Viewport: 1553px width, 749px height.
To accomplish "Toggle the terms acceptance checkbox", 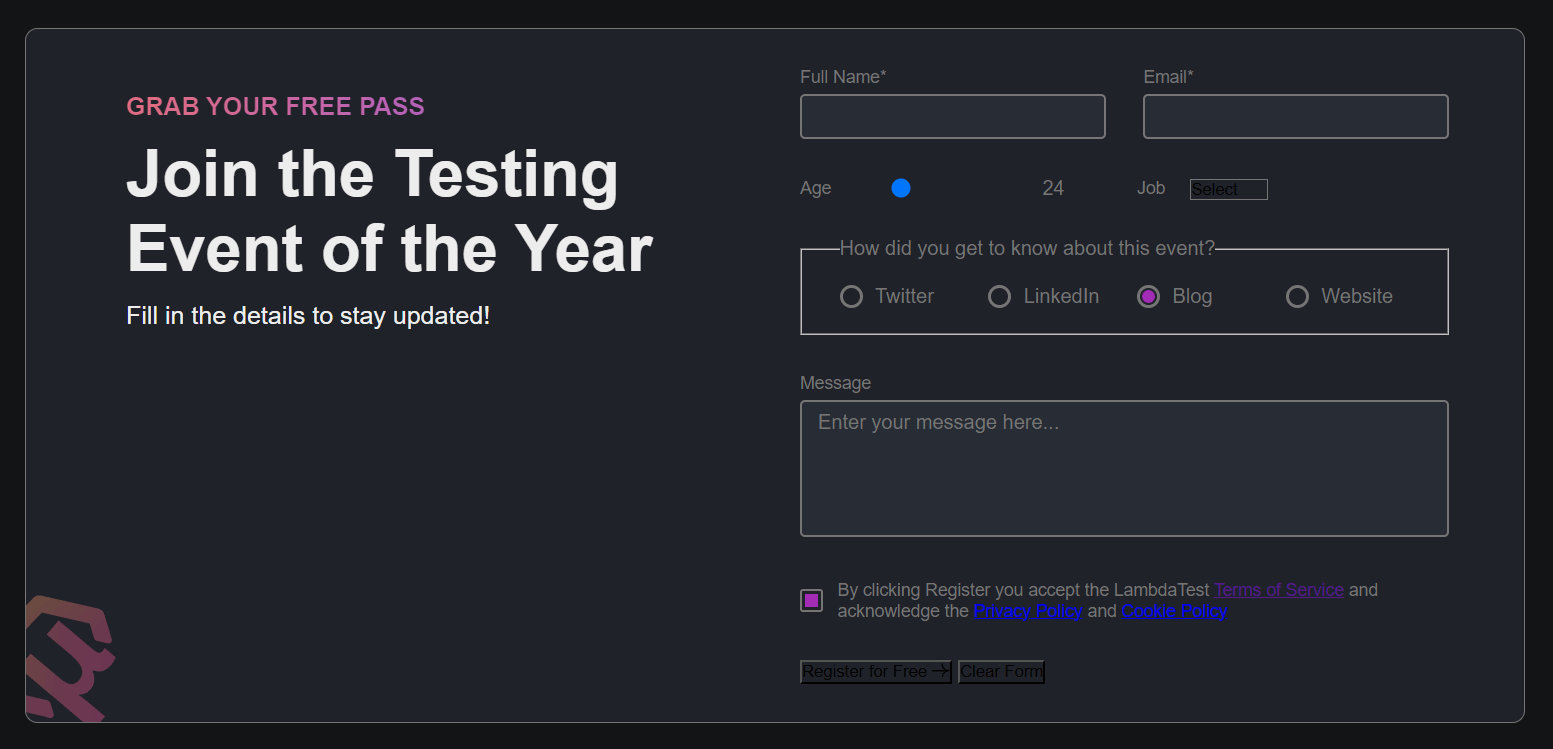I will point(811,601).
